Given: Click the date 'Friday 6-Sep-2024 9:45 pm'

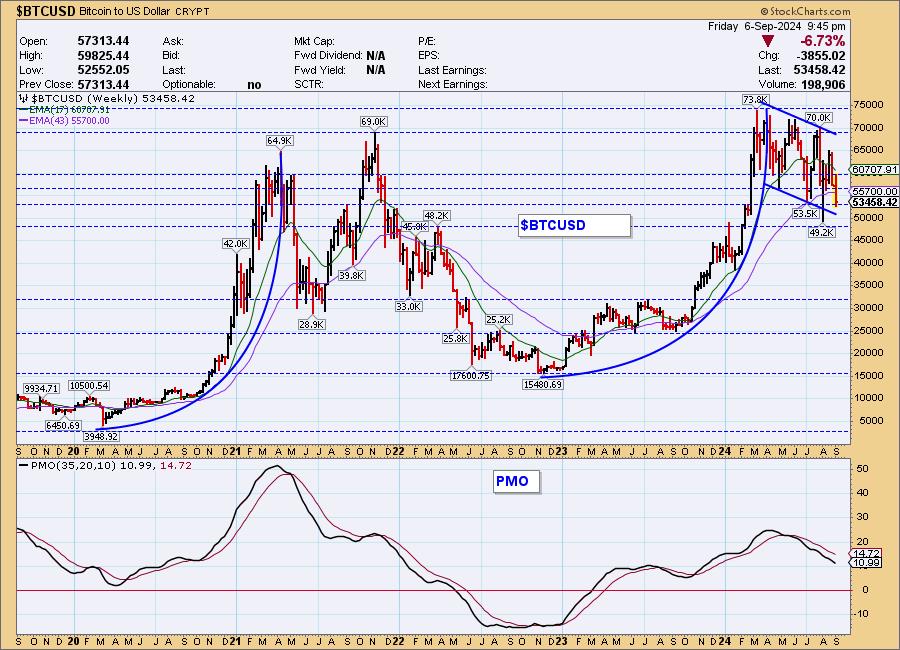Looking at the screenshot, I should coord(776,26).
